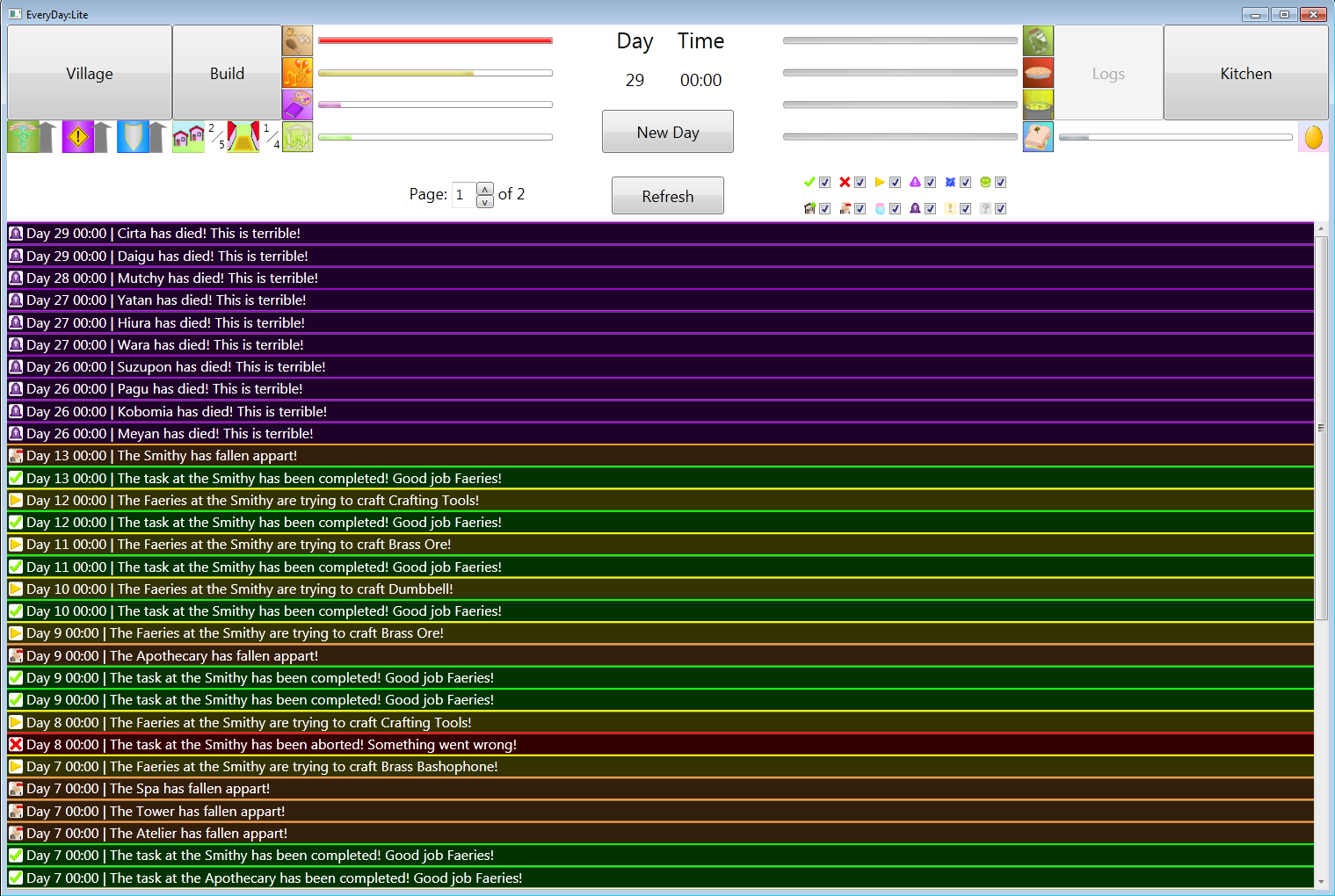Click the progress bar beside the coin

1176,137
